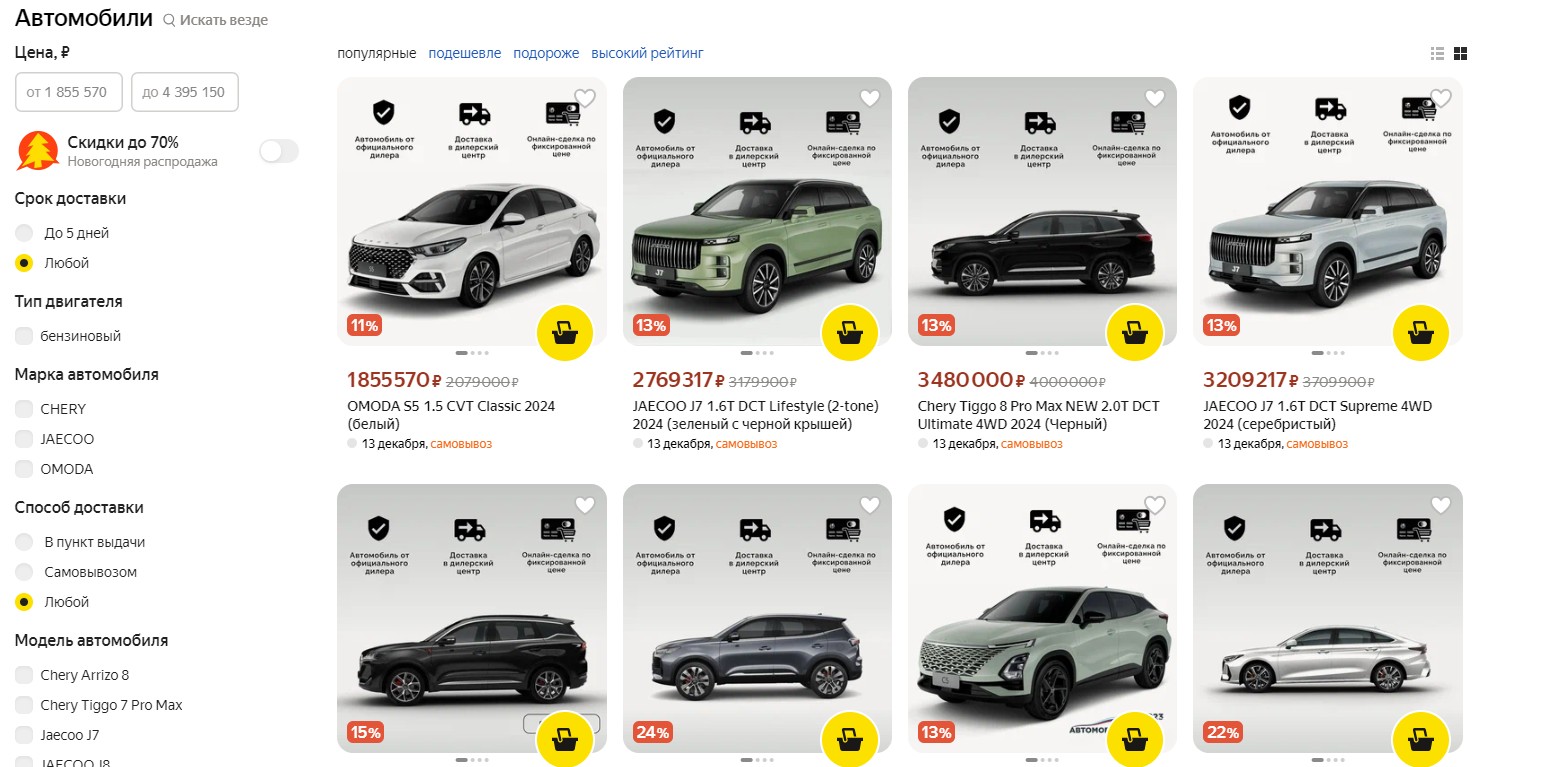Click the minimum price input field

pos(68,92)
